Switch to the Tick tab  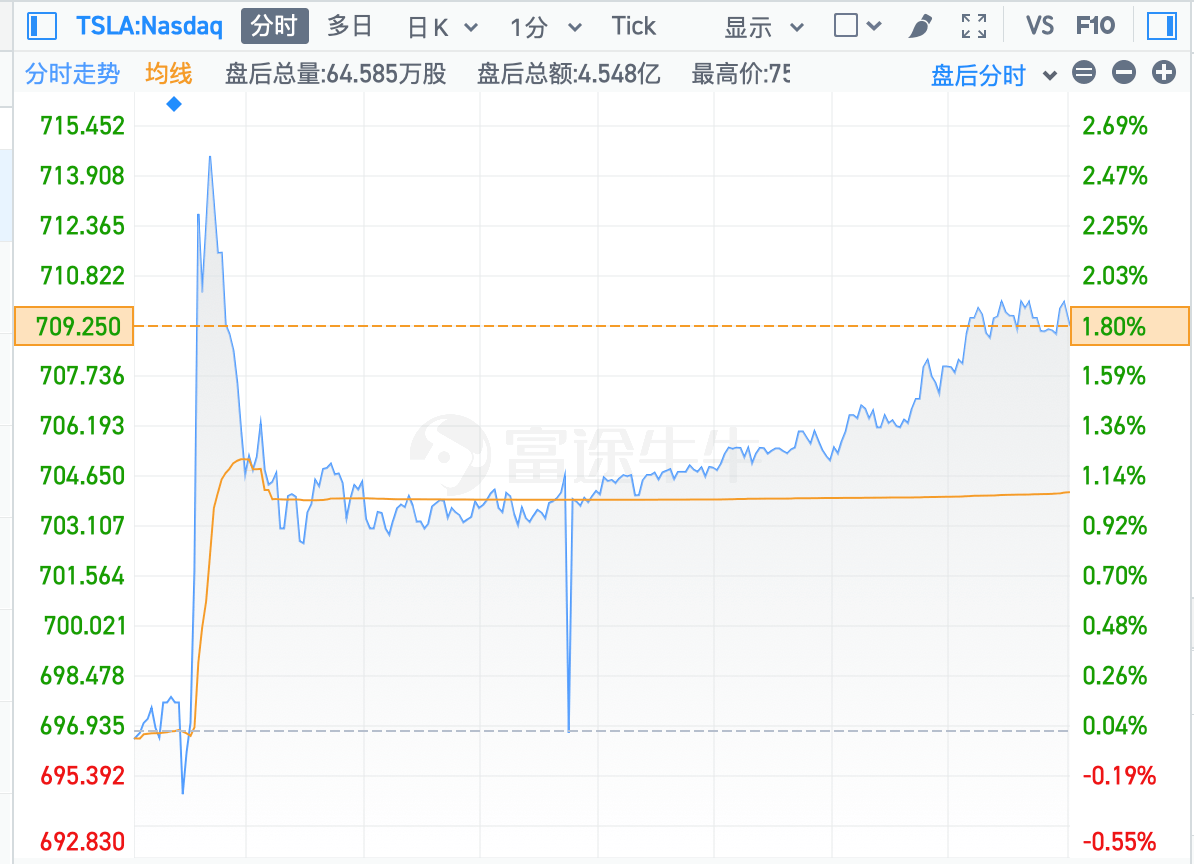coord(634,27)
